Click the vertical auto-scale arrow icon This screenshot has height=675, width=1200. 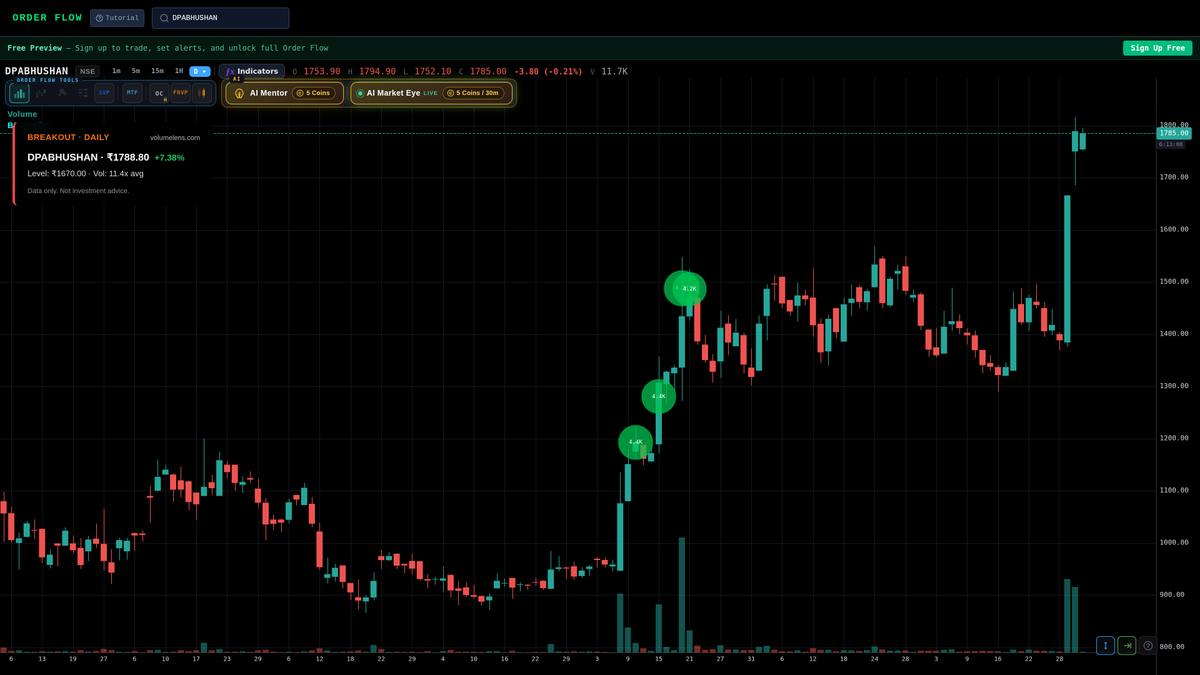pyautogui.click(x=1105, y=646)
